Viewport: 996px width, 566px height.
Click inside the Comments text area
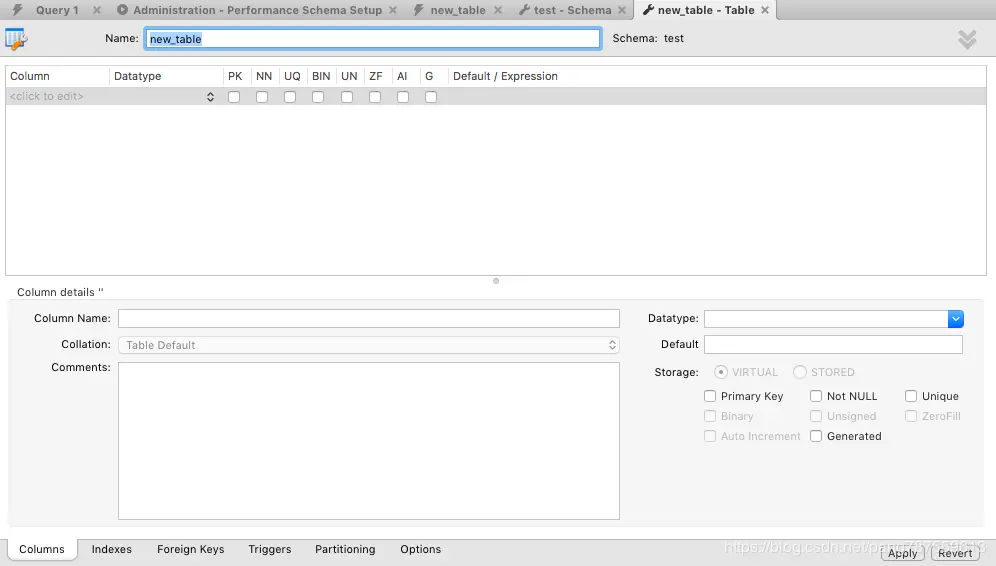point(368,441)
